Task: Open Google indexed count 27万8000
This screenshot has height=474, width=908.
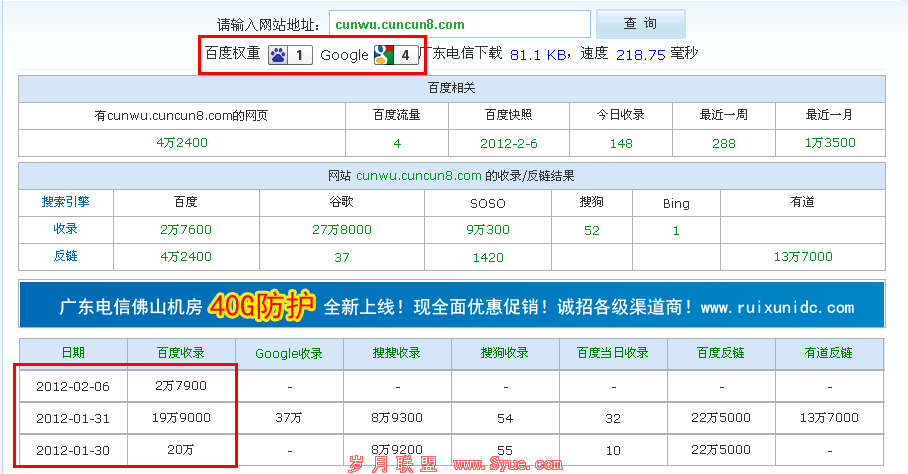Action: tap(342, 230)
